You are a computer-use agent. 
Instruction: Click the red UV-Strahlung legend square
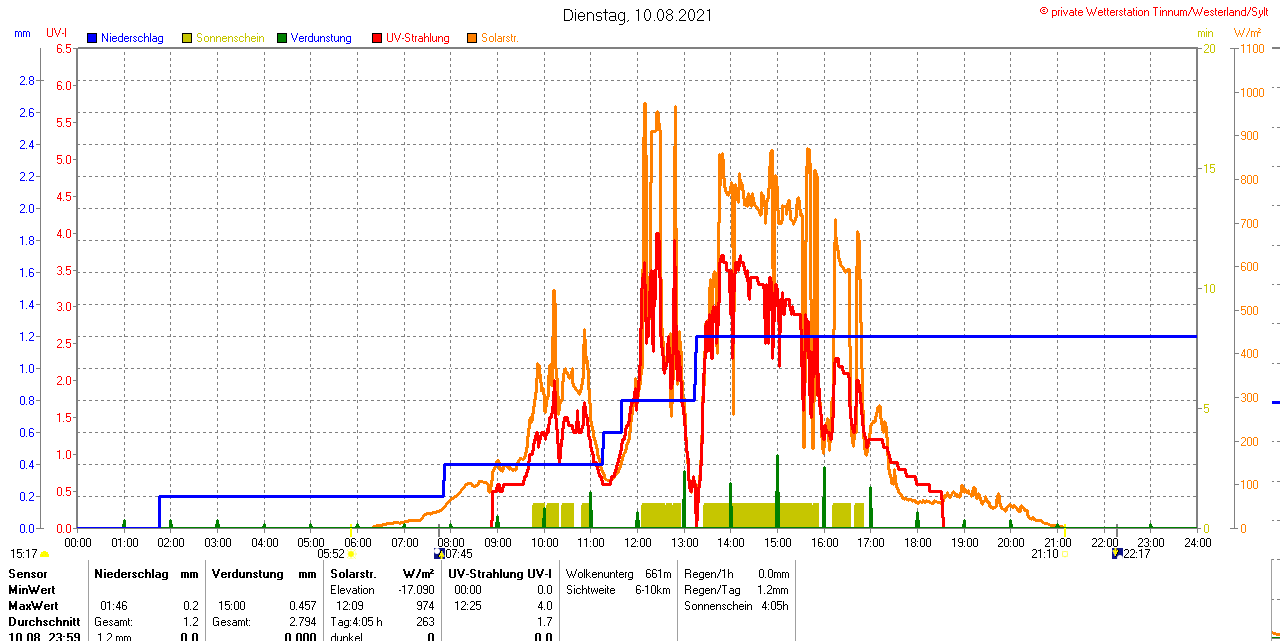coord(377,38)
